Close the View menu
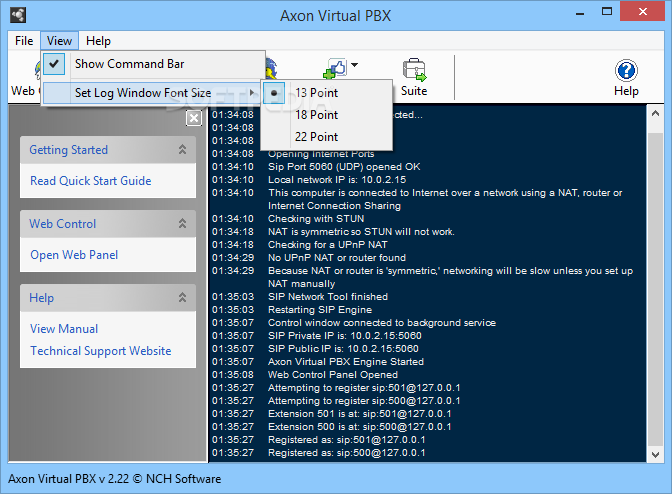672x494 pixels. point(59,41)
